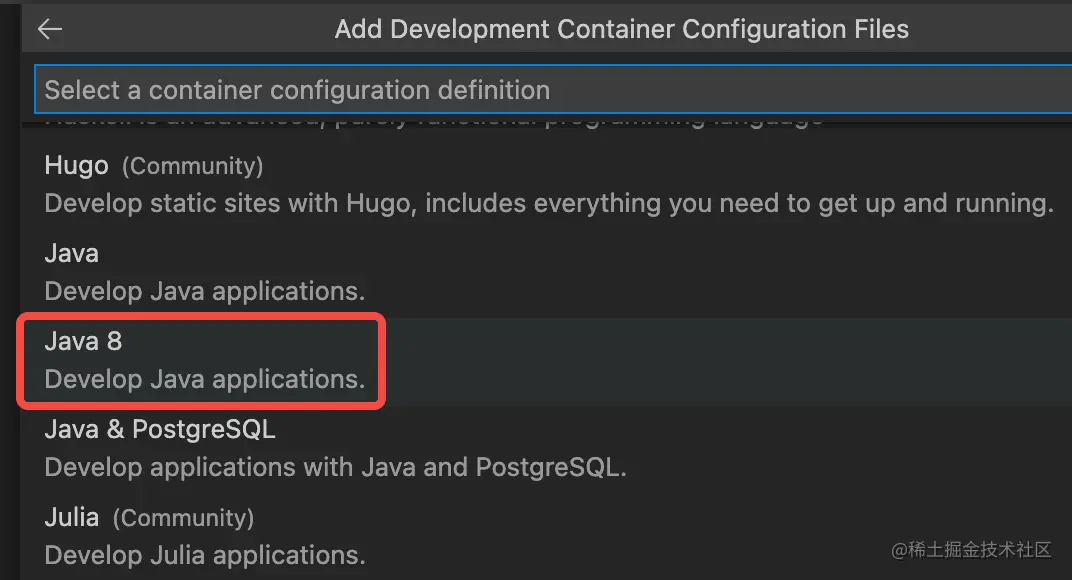
Task: Click the 'Develop Julia applications.' description
Action: click(x=204, y=555)
